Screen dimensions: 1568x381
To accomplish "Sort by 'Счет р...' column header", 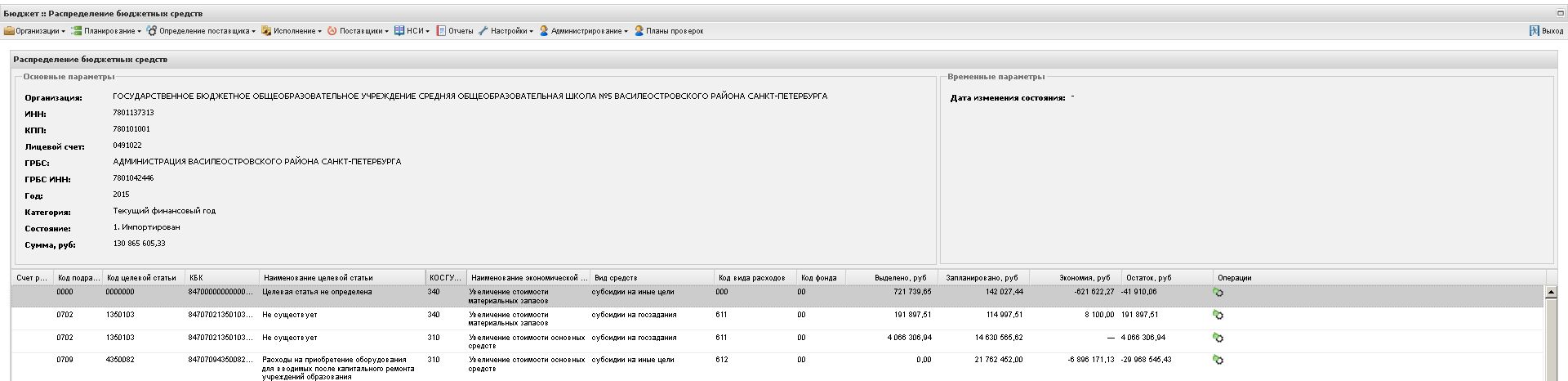I will click(x=33, y=278).
